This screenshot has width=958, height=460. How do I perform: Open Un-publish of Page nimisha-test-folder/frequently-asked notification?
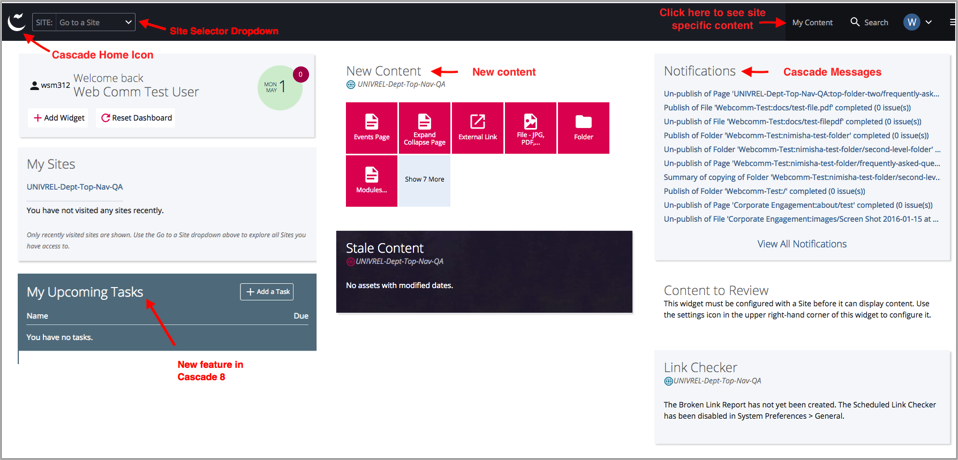point(802,164)
